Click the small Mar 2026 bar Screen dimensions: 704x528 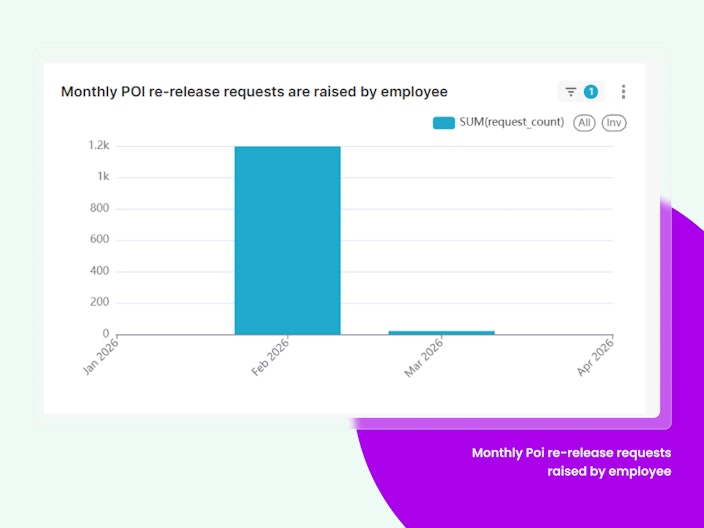coord(441,333)
